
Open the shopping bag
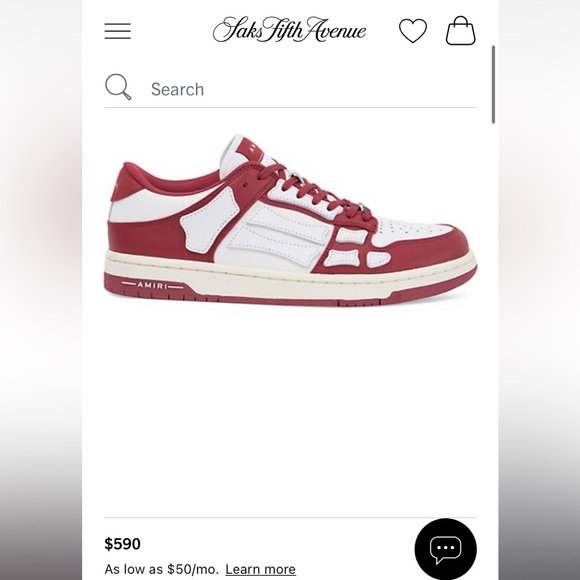click(461, 30)
